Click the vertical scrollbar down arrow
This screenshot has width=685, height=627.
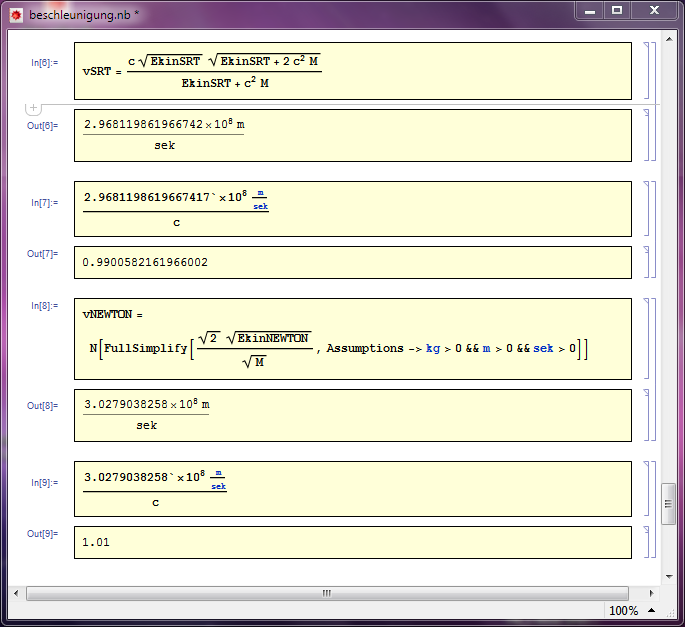[669, 575]
